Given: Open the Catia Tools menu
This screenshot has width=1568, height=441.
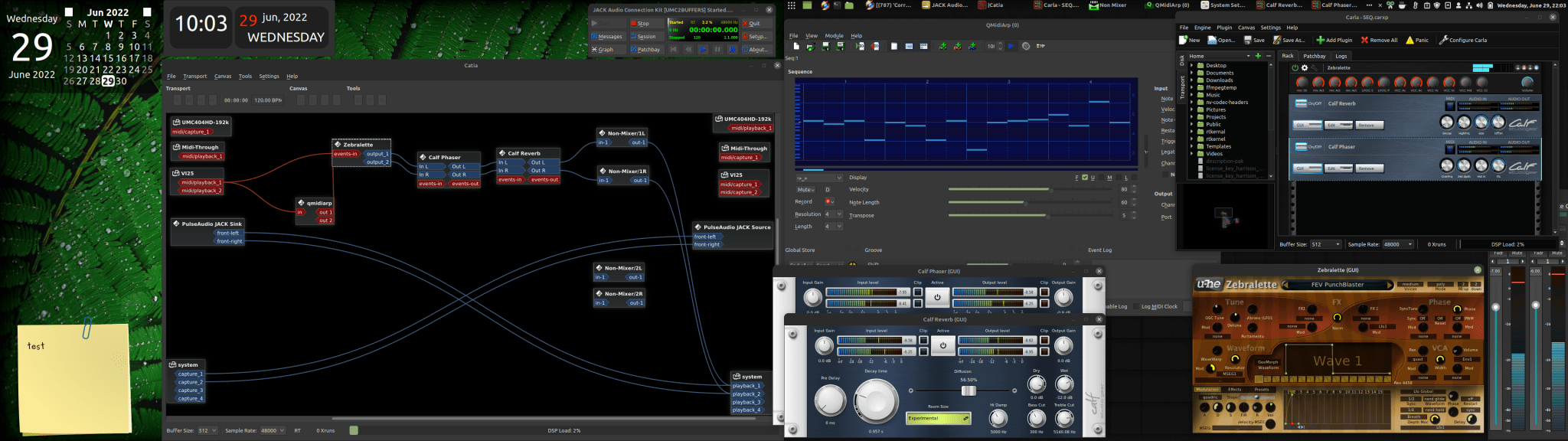Looking at the screenshot, I should pos(245,76).
